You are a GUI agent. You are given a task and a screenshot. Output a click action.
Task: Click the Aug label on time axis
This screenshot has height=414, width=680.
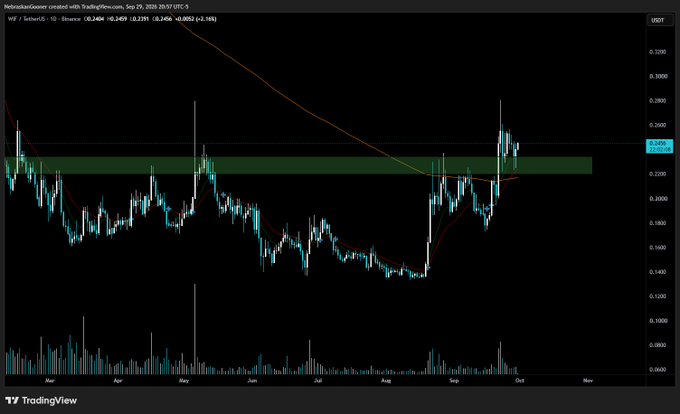386,381
